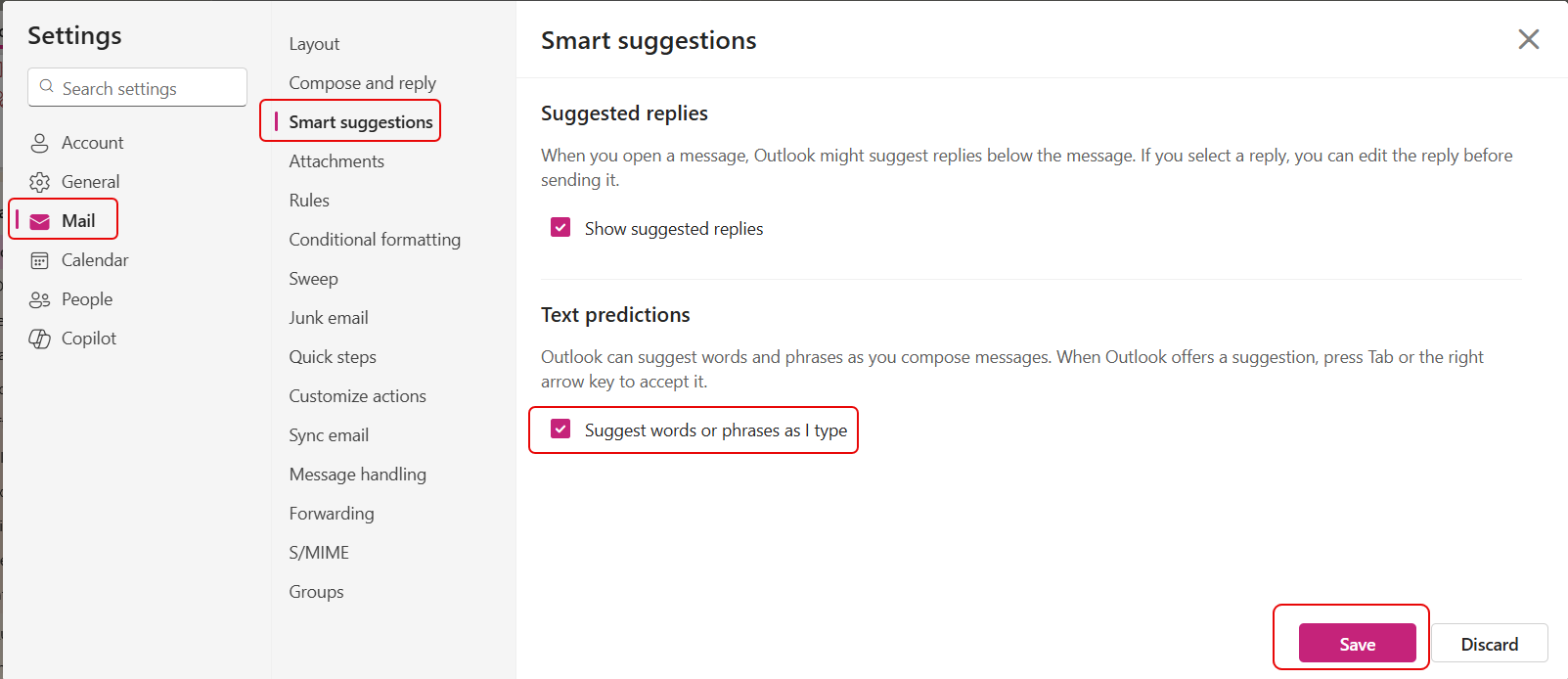Open the Layout settings page

(x=314, y=44)
